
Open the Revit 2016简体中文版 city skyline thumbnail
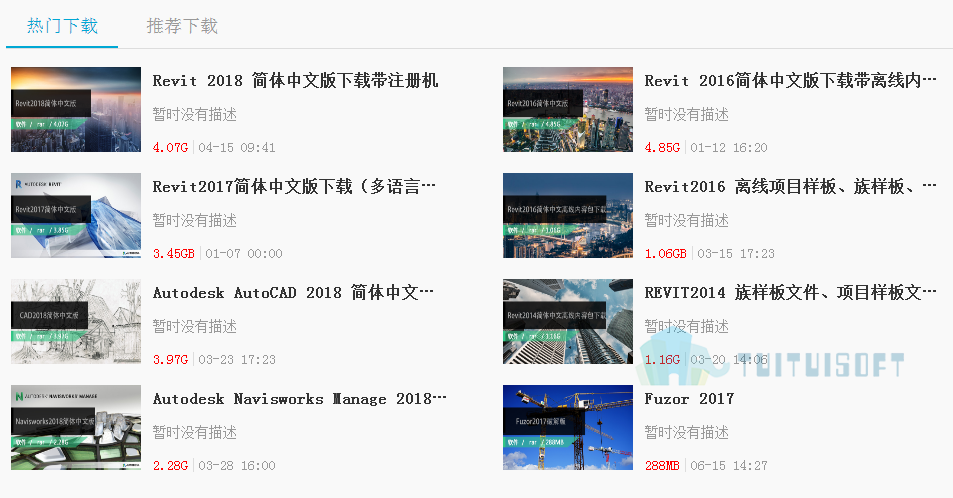tap(568, 109)
